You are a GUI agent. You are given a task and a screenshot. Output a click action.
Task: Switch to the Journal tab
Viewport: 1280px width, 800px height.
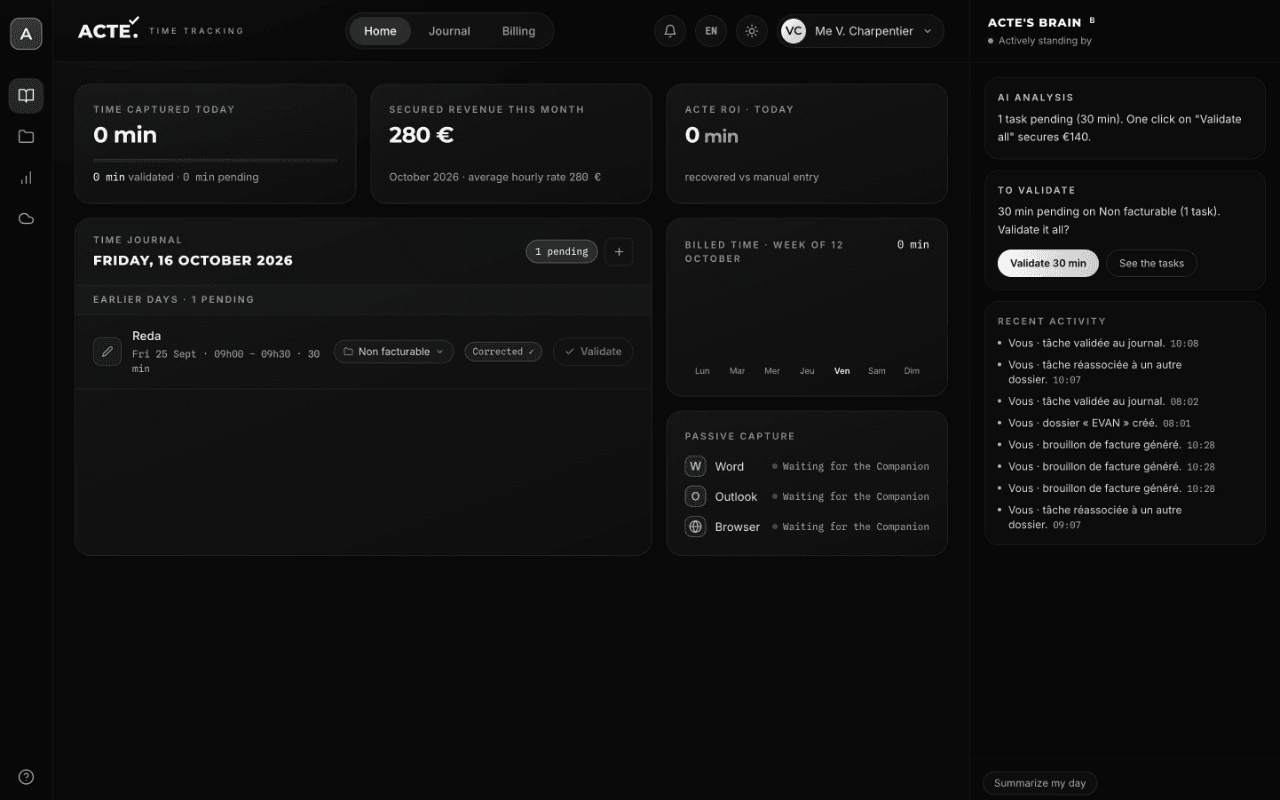tap(449, 31)
